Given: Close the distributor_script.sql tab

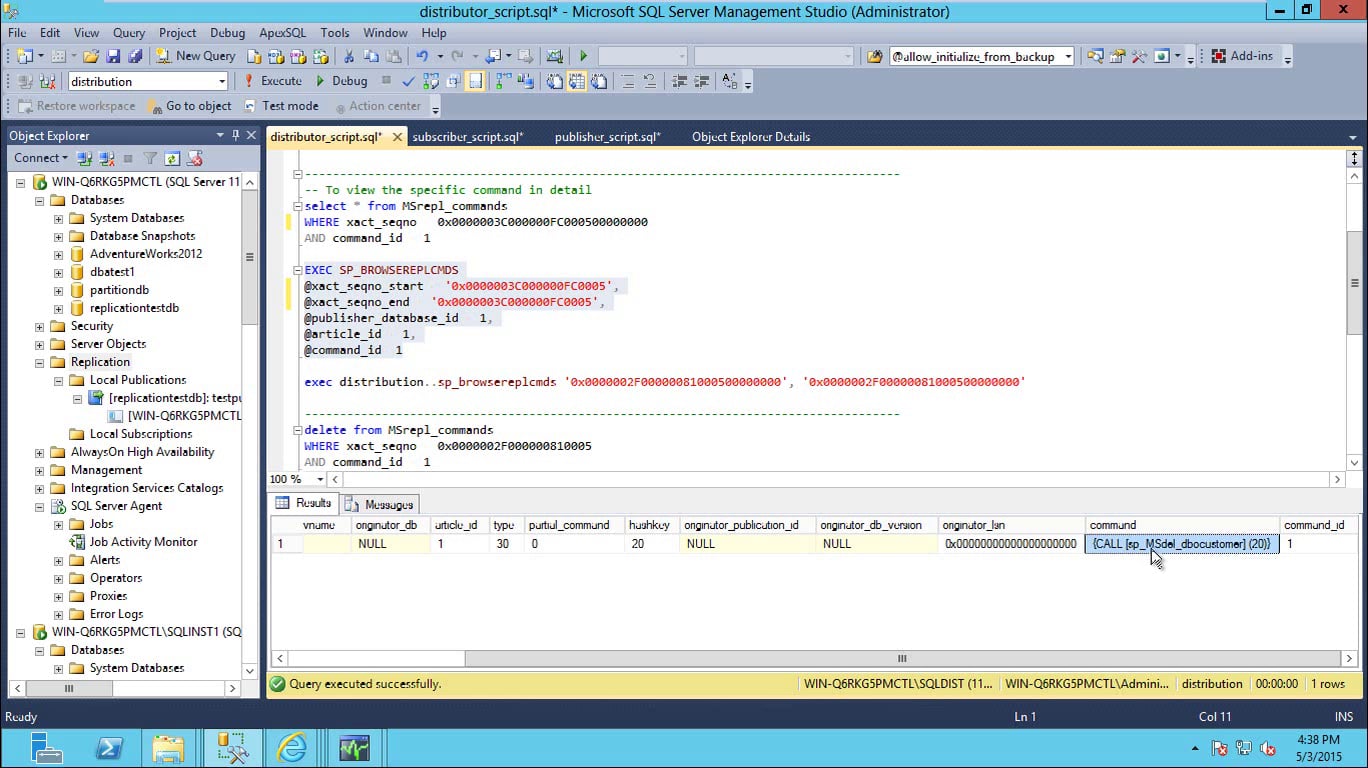Looking at the screenshot, I should (397, 137).
